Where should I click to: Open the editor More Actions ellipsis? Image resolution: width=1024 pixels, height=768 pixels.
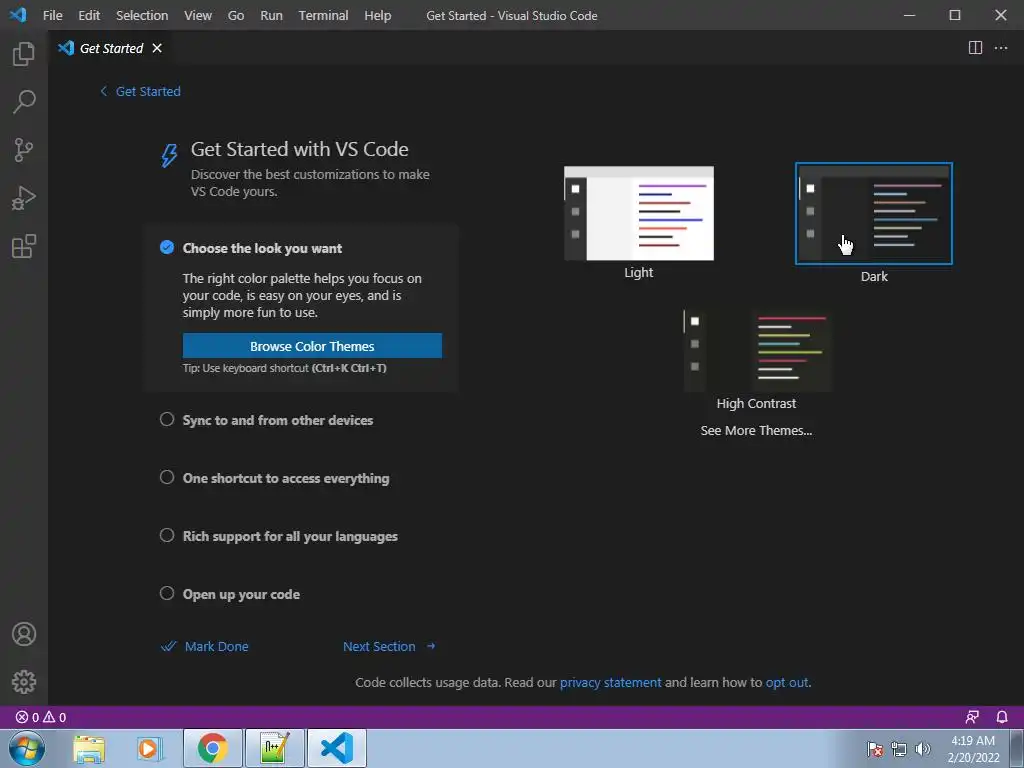tap(1000, 48)
